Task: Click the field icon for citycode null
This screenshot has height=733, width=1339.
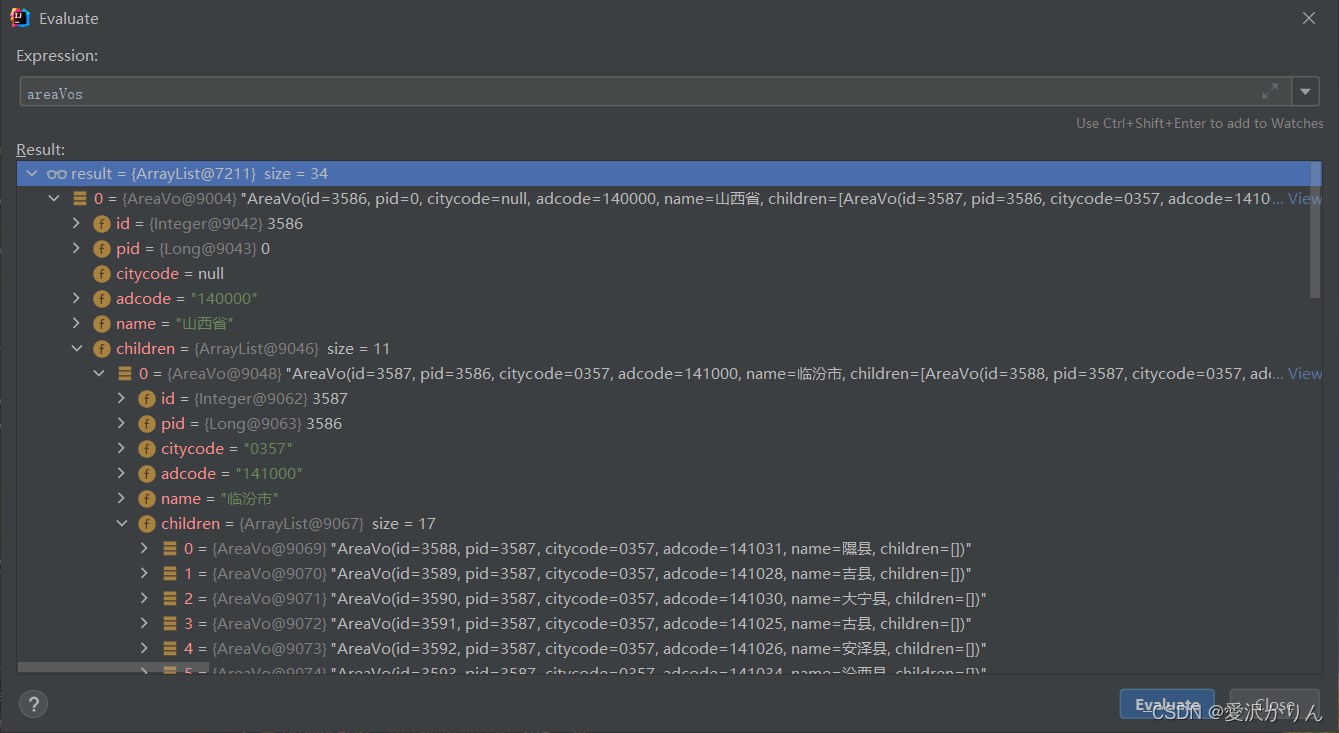Action: pyautogui.click(x=101, y=274)
